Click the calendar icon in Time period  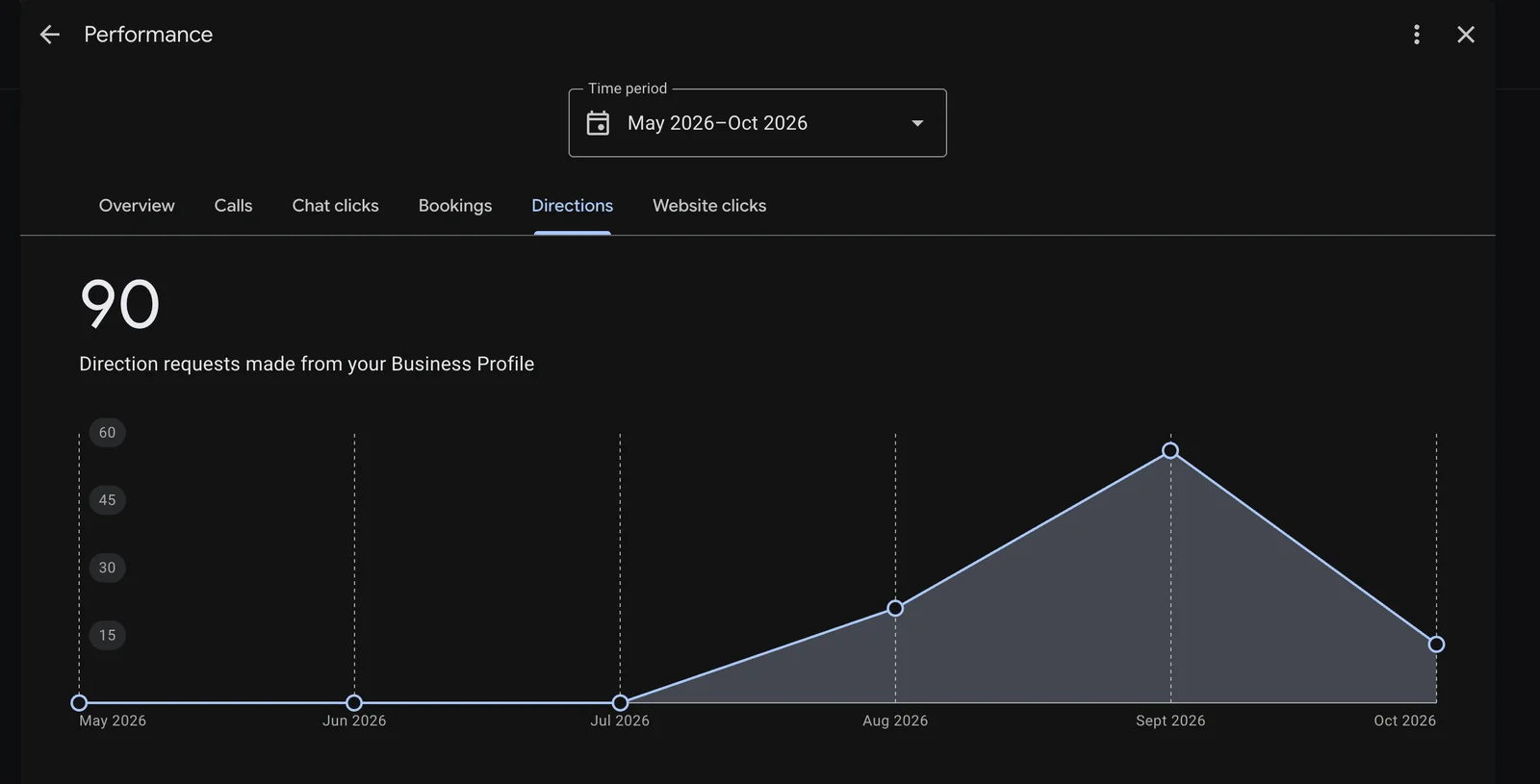[598, 123]
